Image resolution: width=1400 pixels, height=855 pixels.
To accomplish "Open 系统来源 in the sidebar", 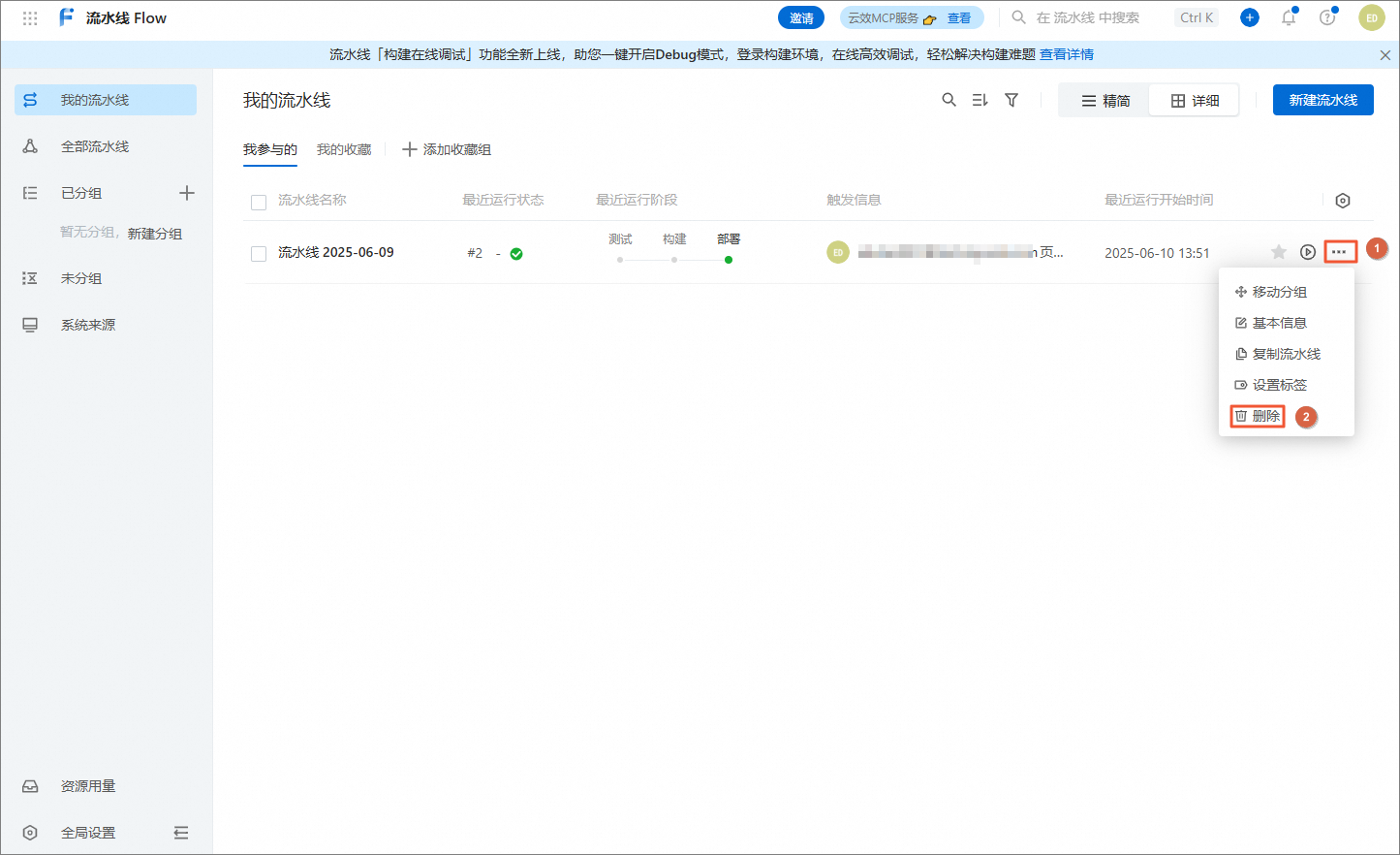I will pos(88,325).
